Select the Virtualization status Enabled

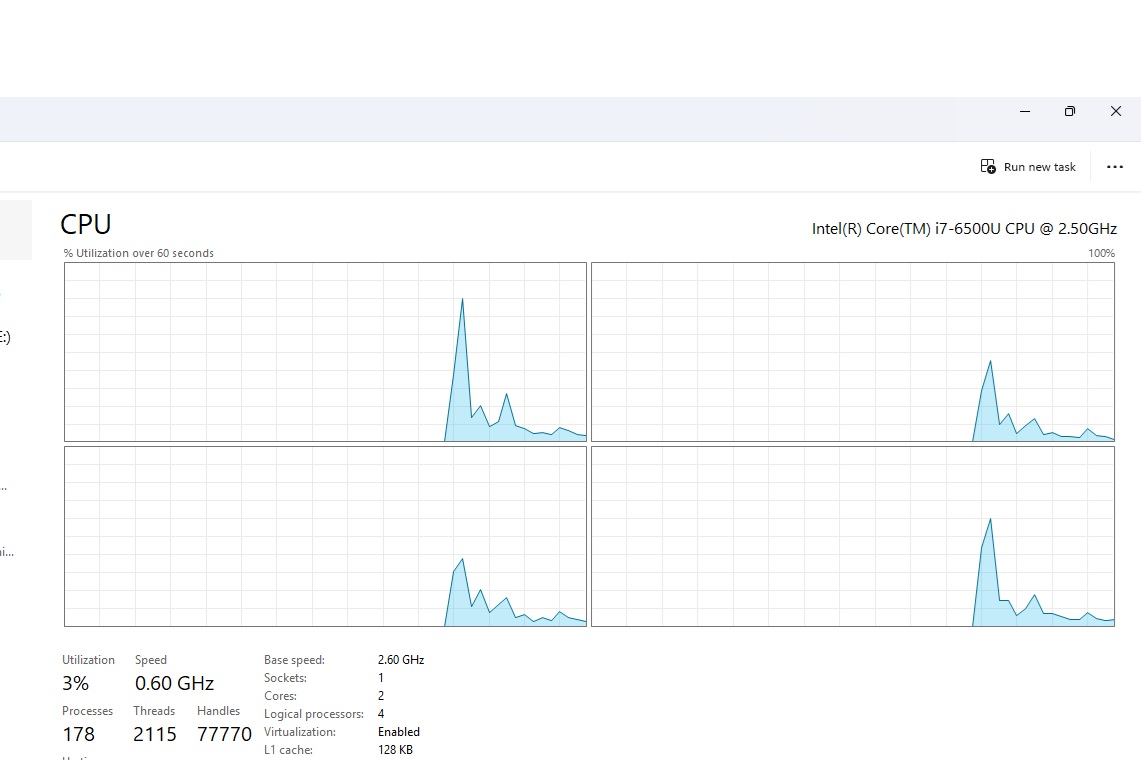tap(399, 732)
